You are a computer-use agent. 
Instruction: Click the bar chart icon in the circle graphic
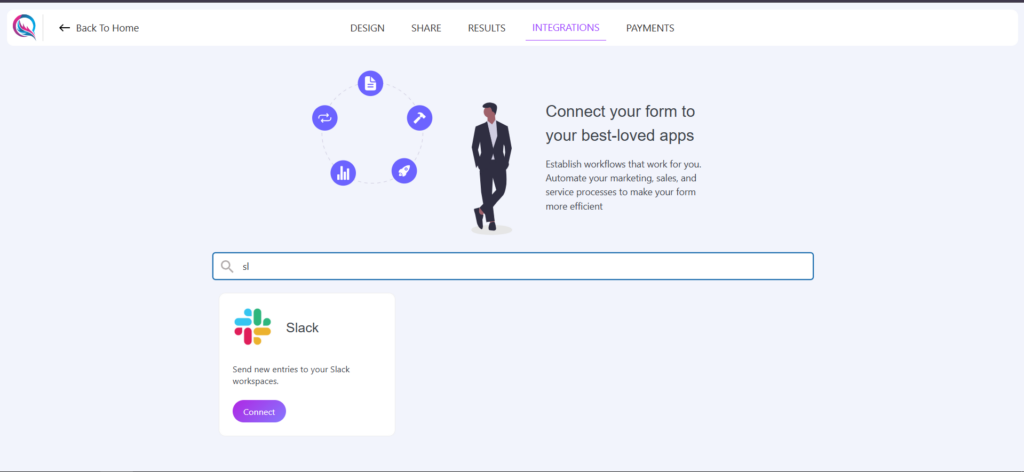tap(343, 173)
